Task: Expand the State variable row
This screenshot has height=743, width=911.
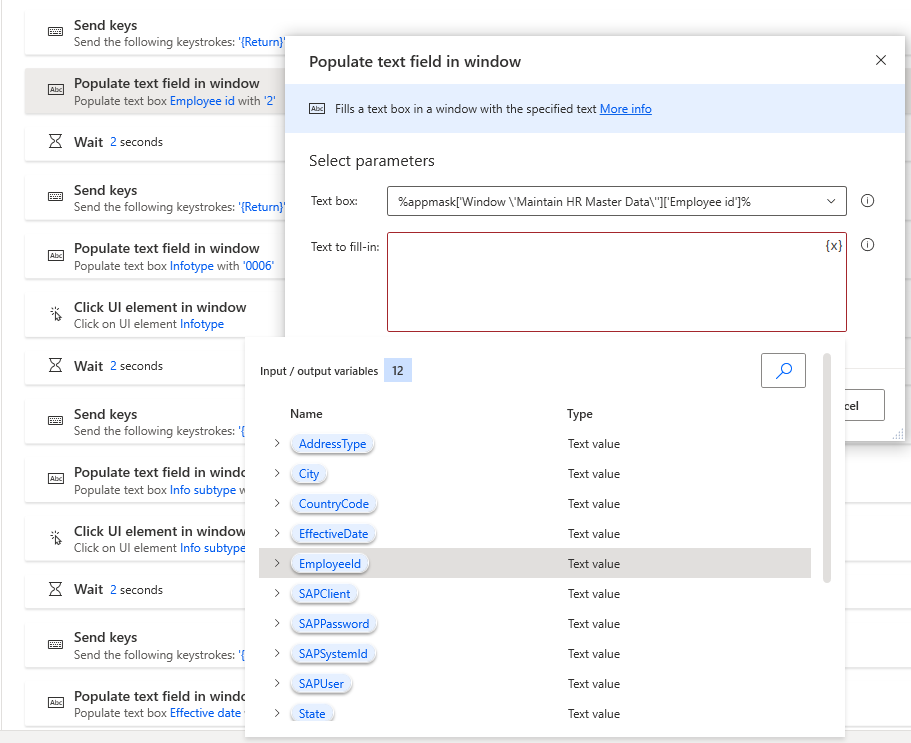Action: (x=277, y=713)
